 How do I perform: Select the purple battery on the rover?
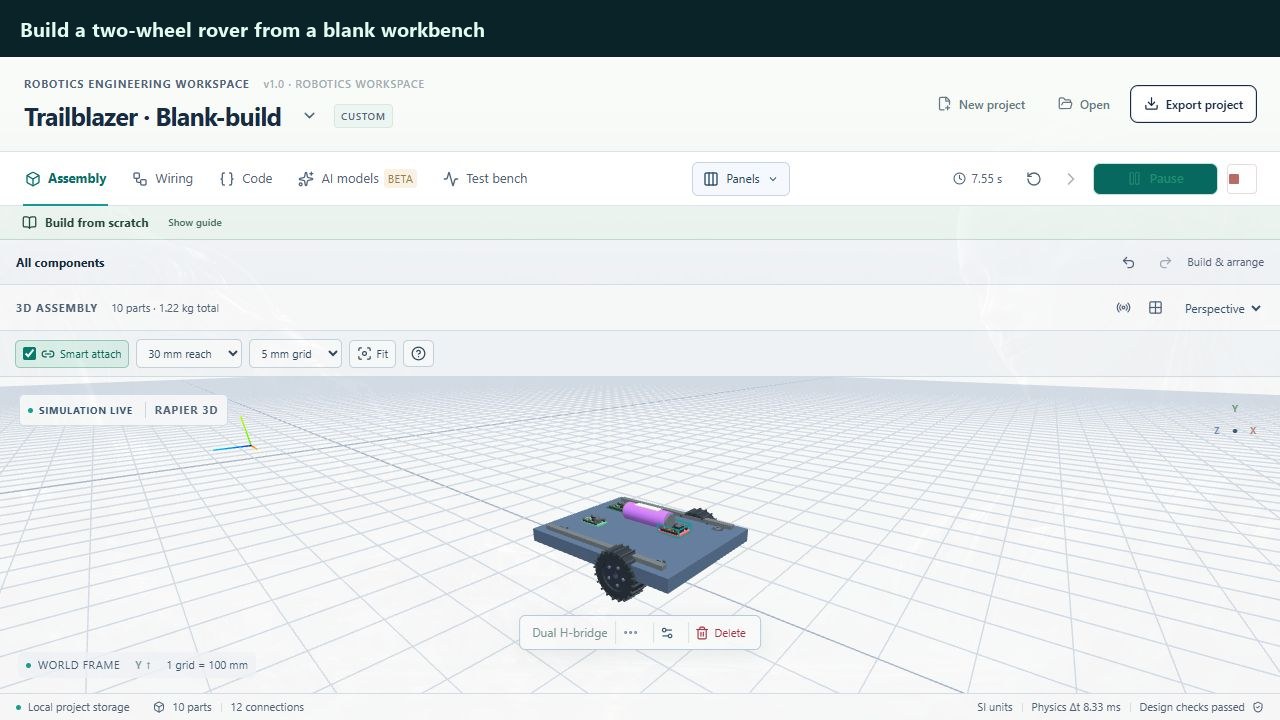coord(645,516)
